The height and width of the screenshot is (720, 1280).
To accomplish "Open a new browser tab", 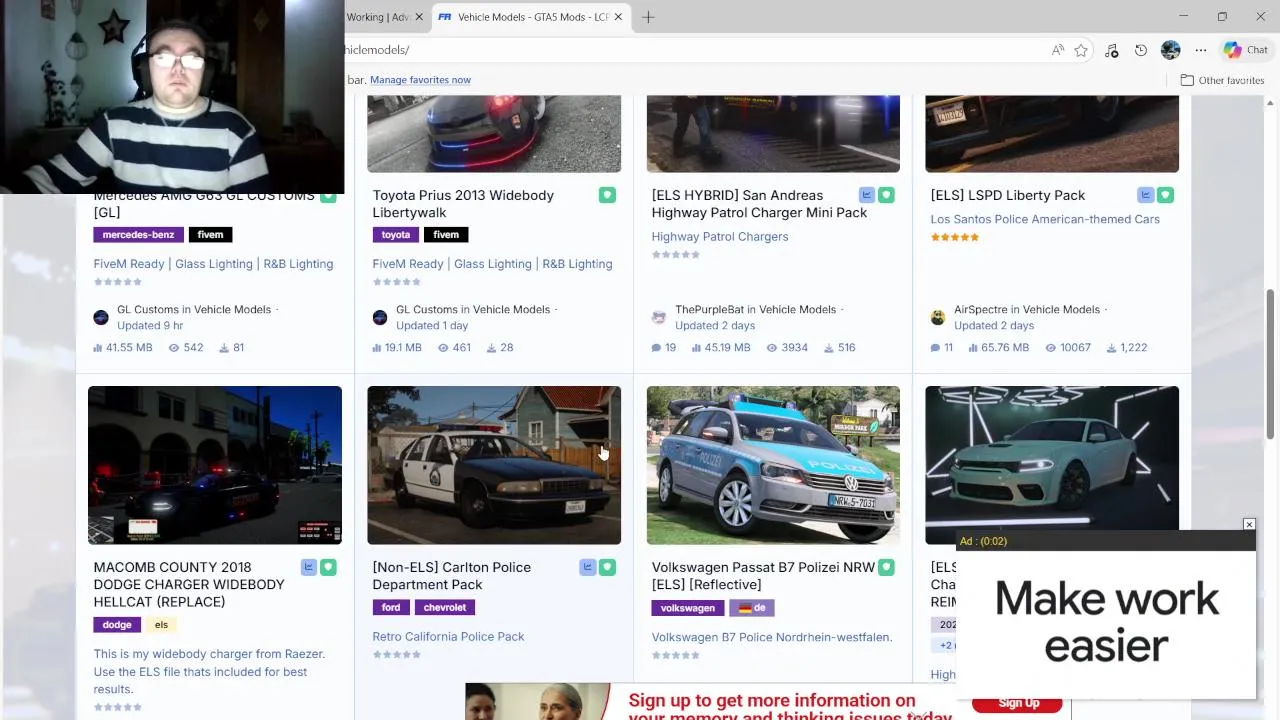I will click(x=648, y=17).
